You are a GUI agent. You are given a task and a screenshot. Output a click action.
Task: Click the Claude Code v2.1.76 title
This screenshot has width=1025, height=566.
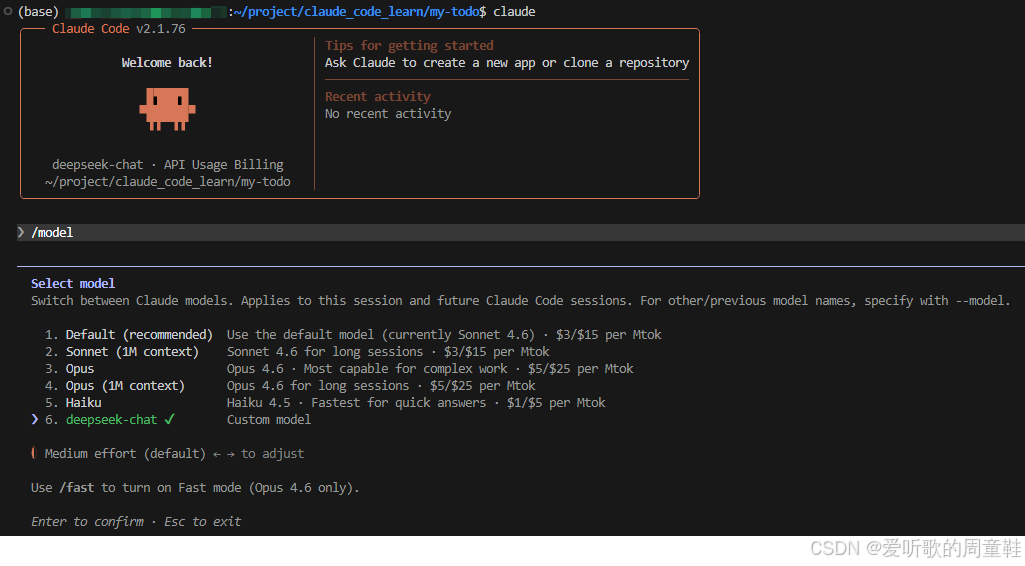click(119, 29)
